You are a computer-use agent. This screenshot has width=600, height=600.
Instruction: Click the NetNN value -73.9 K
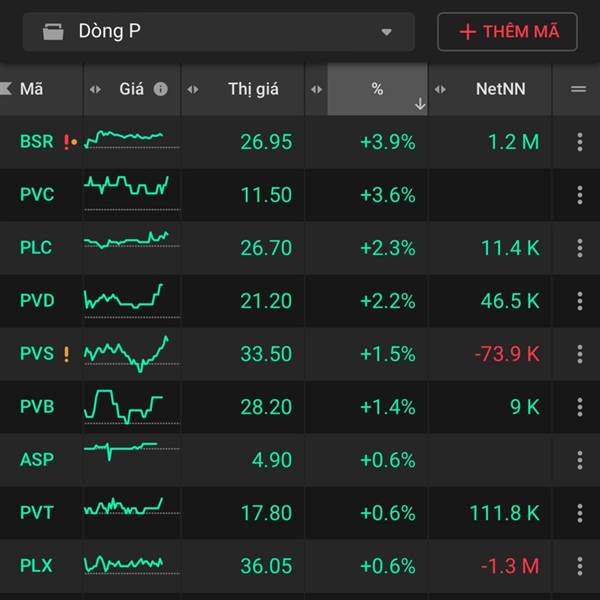pyautogui.click(x=507, y=354)
